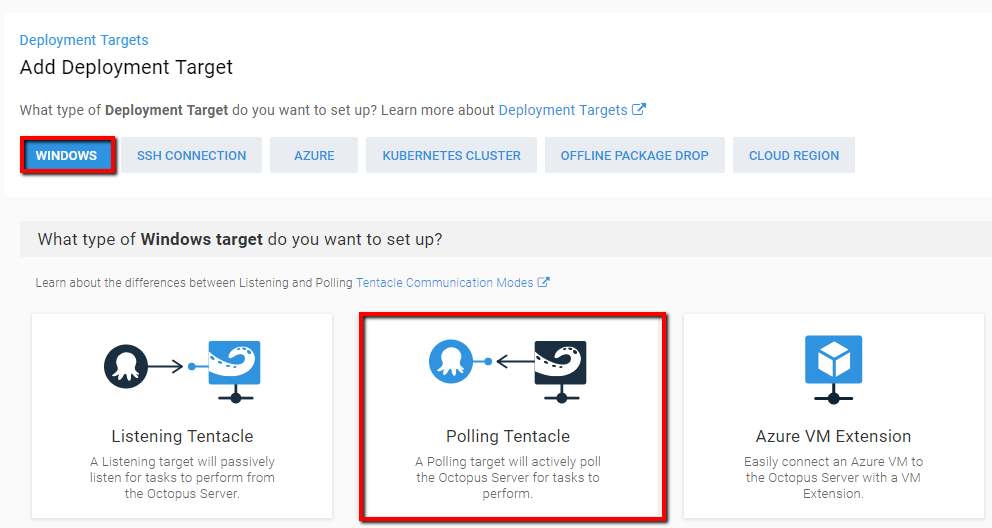Select the AZURE target type
The width and height of the screenshot is (992, 528).
[x=314, y=156]
